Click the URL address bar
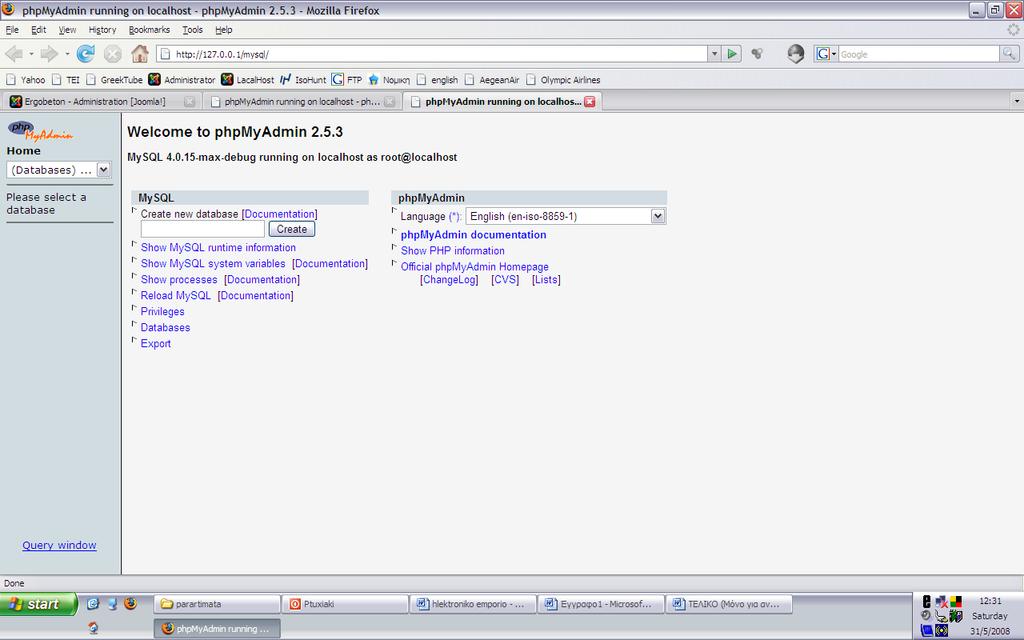Image resolution: width=1024 pixels, height=640 pixels. [431, 54]
